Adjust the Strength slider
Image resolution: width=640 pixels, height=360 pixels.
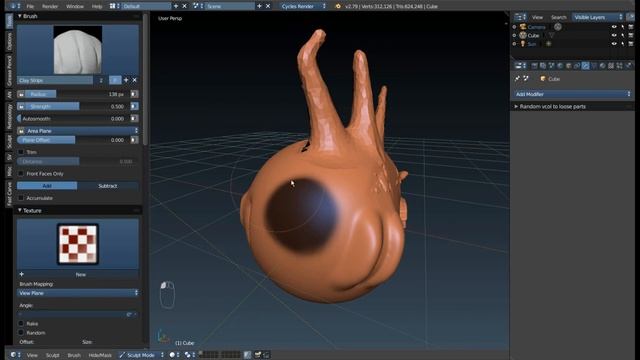tap(77, 107)
